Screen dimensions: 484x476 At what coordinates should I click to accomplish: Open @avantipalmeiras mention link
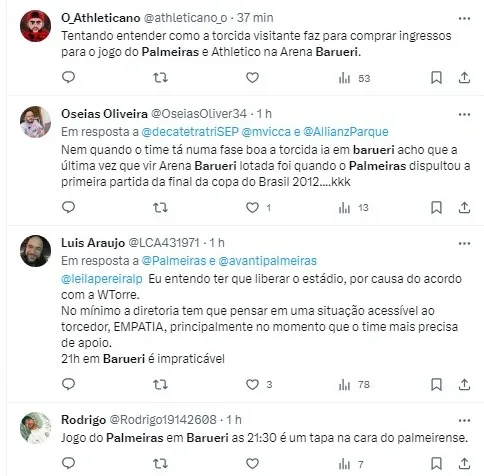(267, 261)
